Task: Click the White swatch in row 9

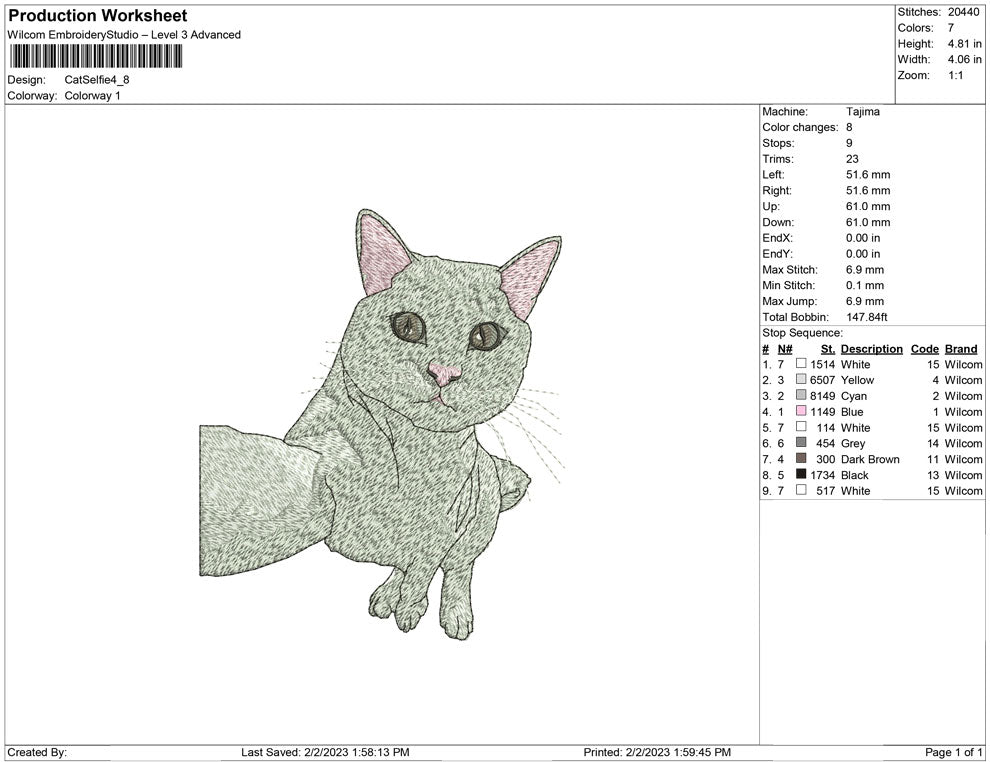Action: [801, 489]
